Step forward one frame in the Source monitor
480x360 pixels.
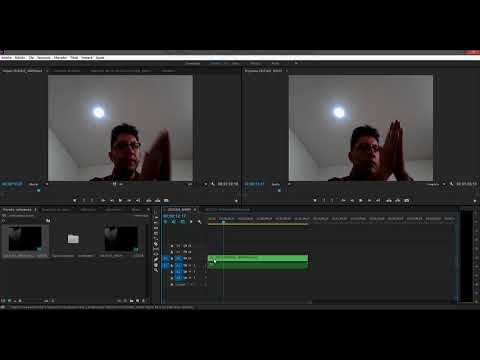coord(129,201)
